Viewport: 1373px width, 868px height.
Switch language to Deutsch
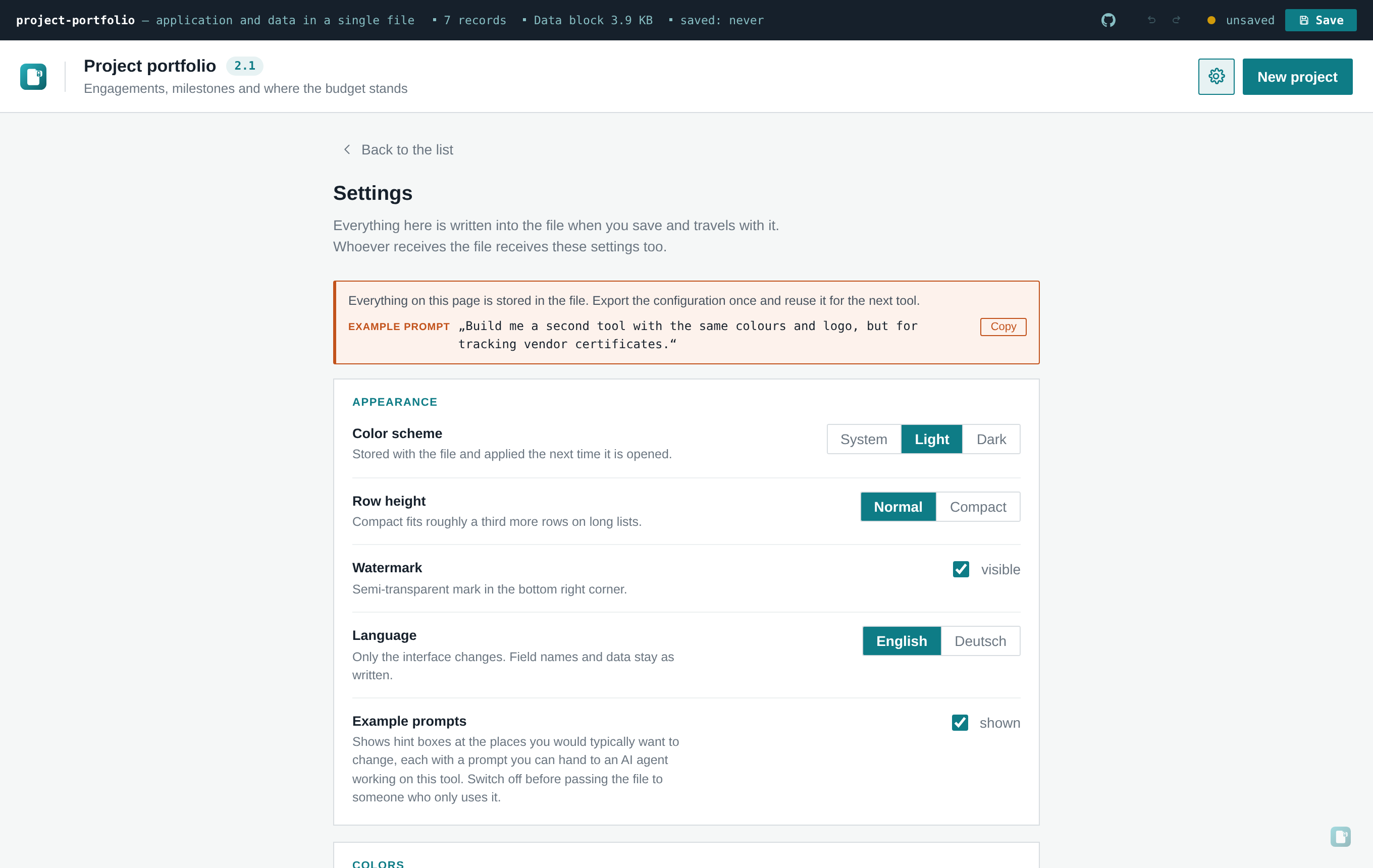[x=980, y=641]
